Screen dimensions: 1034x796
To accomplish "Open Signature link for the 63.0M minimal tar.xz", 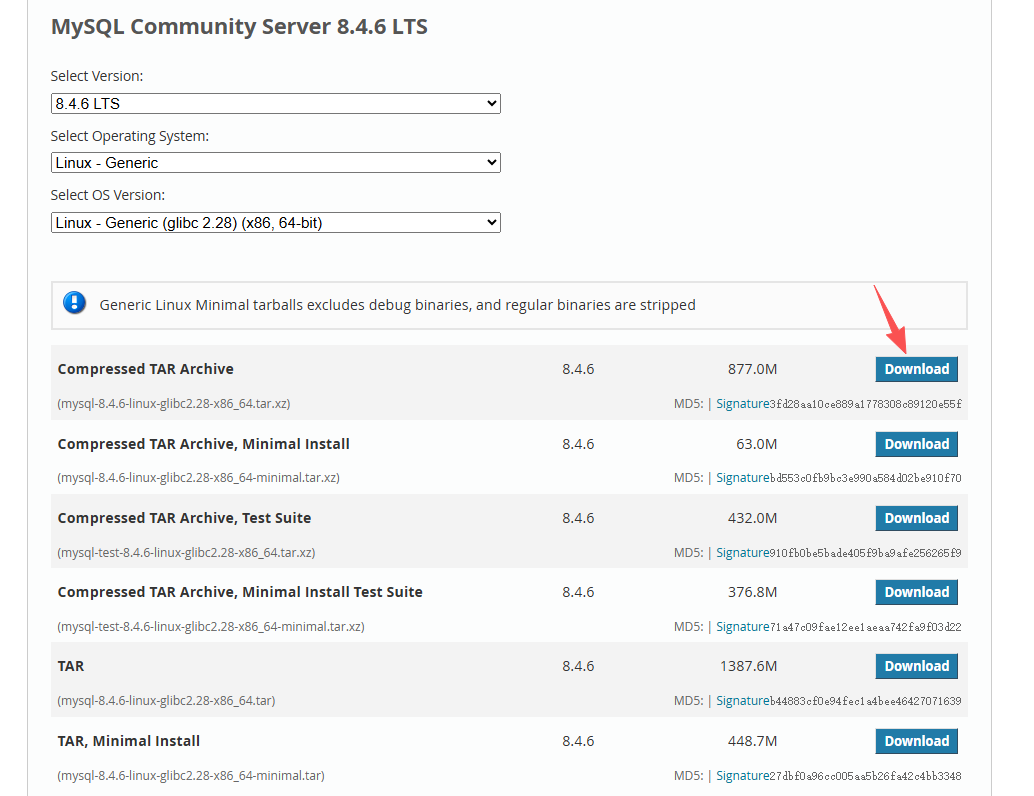I will pos(743,477).
